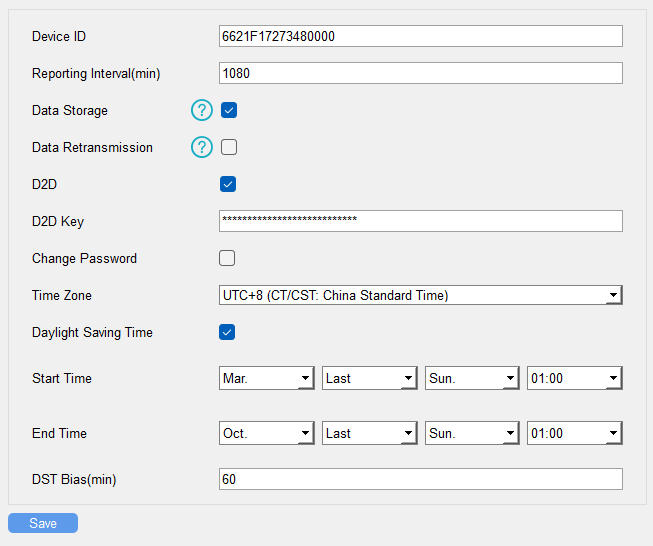
Task: Open Start Time hour dropdown showing 01:00
Action: (574, 379)
